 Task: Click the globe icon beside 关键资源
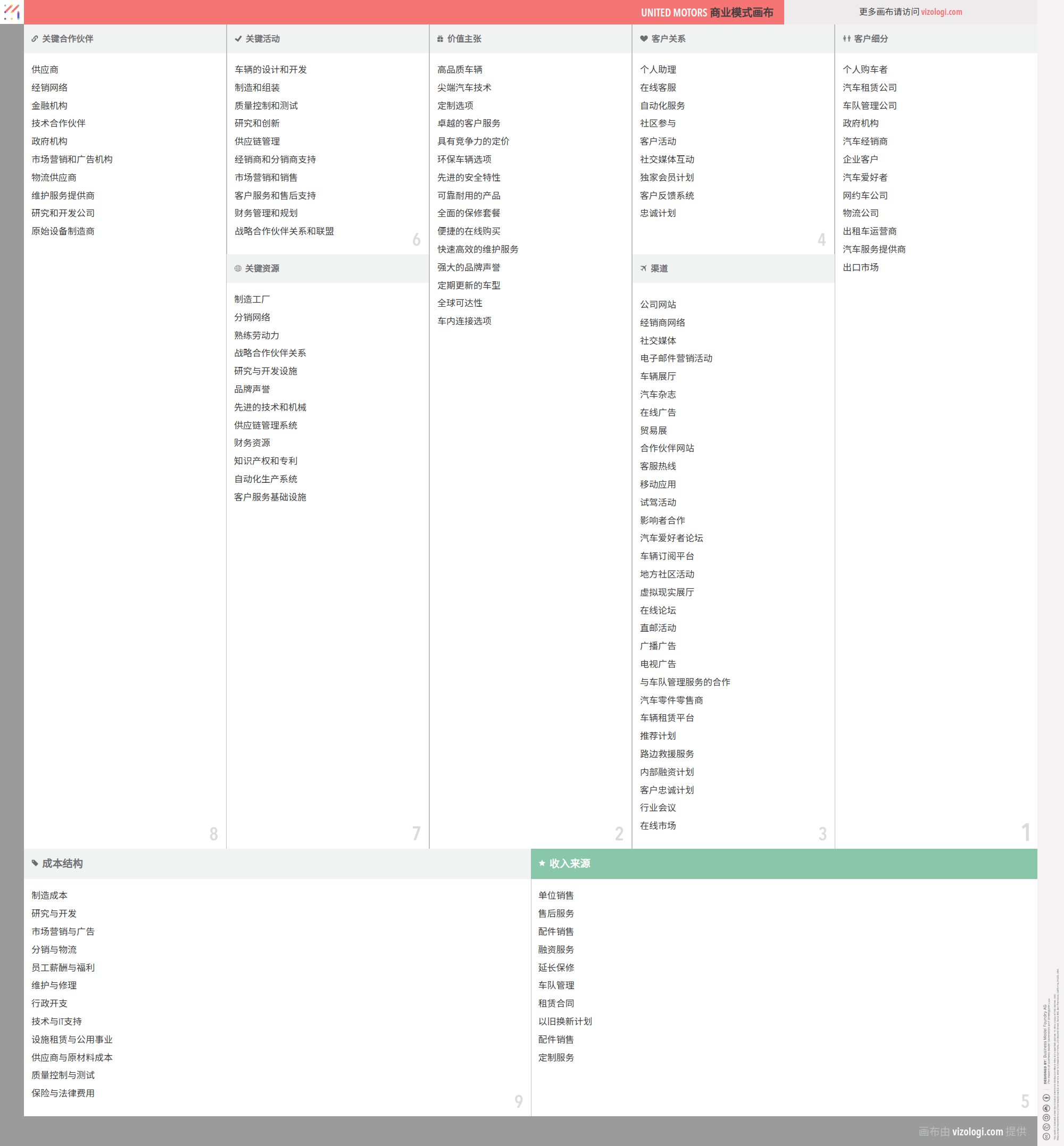[238, 269]
